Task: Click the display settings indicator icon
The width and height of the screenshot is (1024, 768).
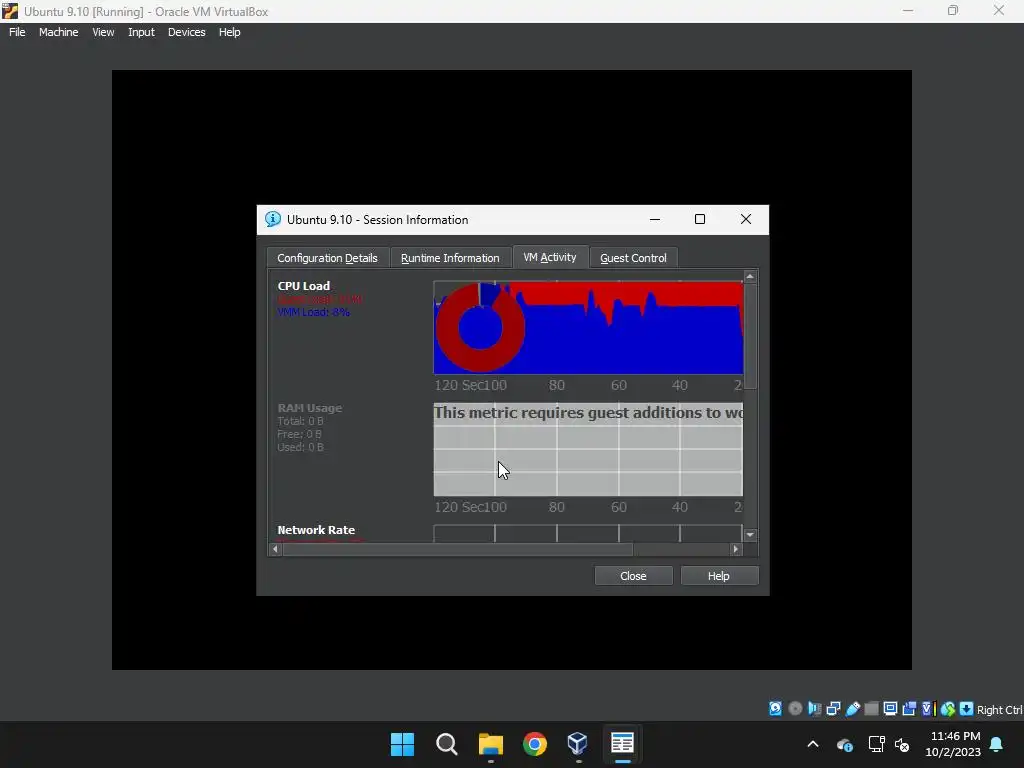Action: (x=890, y=709)
